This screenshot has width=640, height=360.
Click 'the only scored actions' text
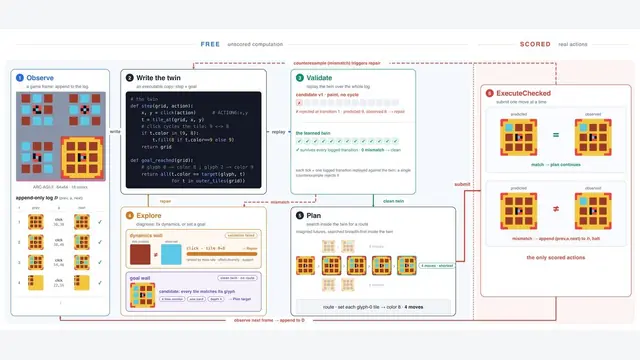pos(556,258)
